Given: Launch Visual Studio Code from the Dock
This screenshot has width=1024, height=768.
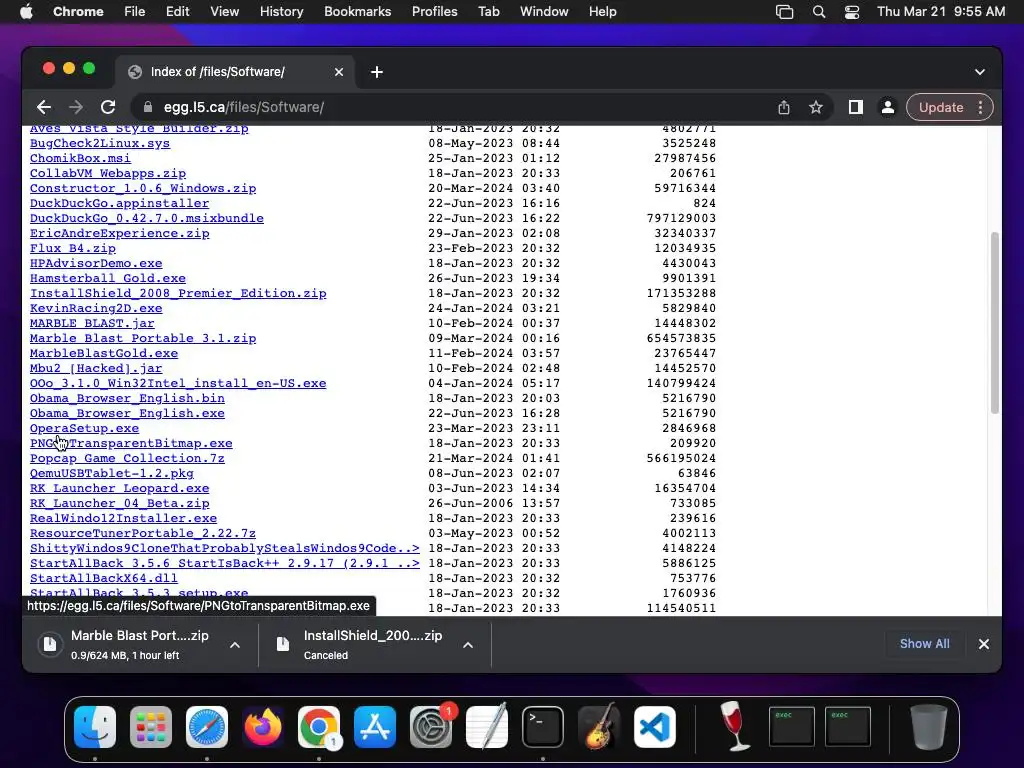Looking at the screenshot, I should tap(655, 727).
